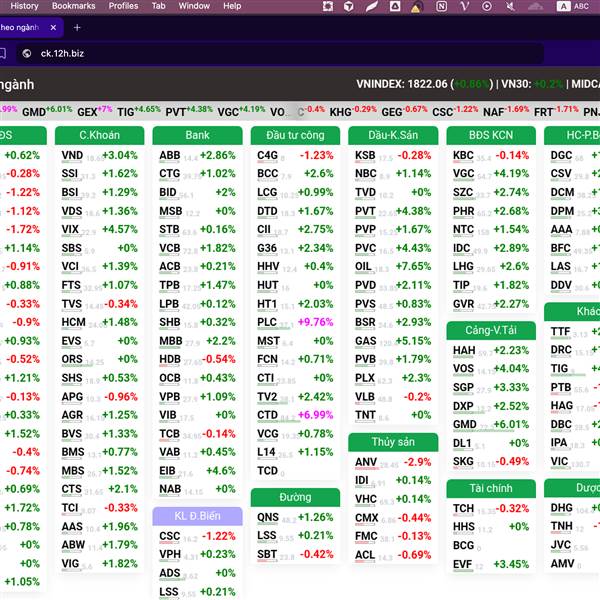Click the Bank sector header
Screen dimensions: 600x600
(197, 135)
